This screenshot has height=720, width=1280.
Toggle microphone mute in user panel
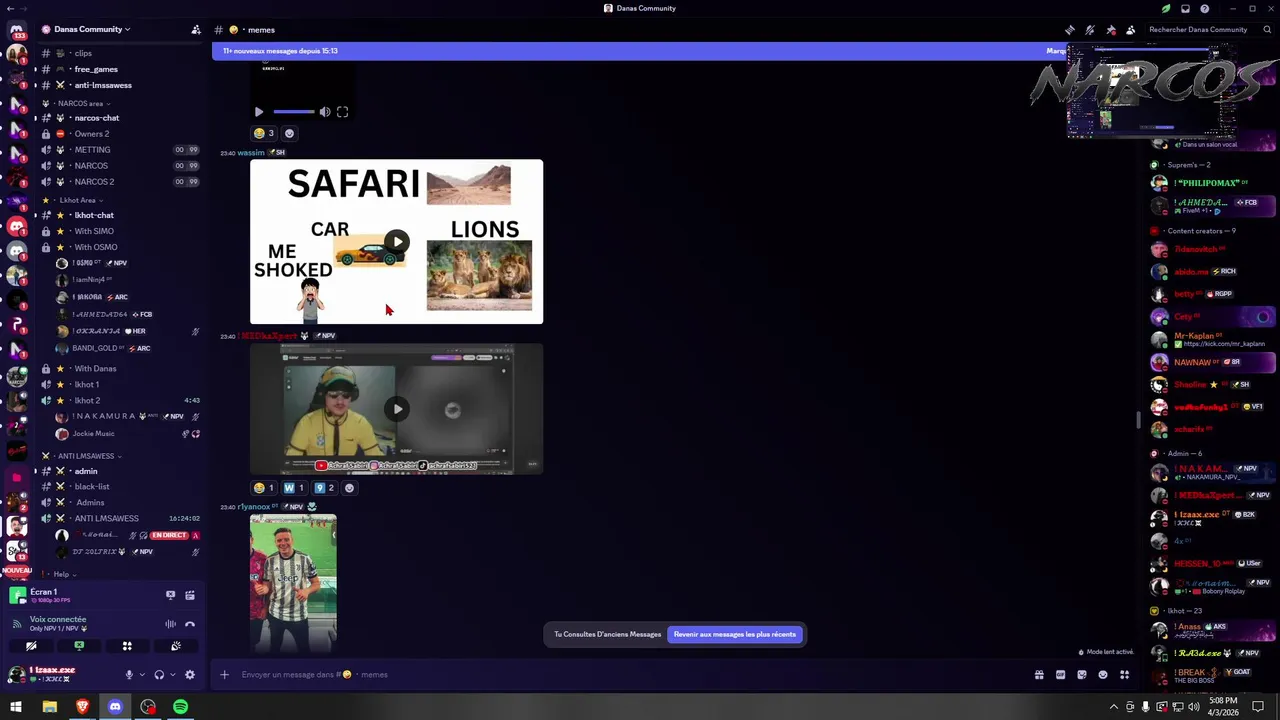coord(129,675)
